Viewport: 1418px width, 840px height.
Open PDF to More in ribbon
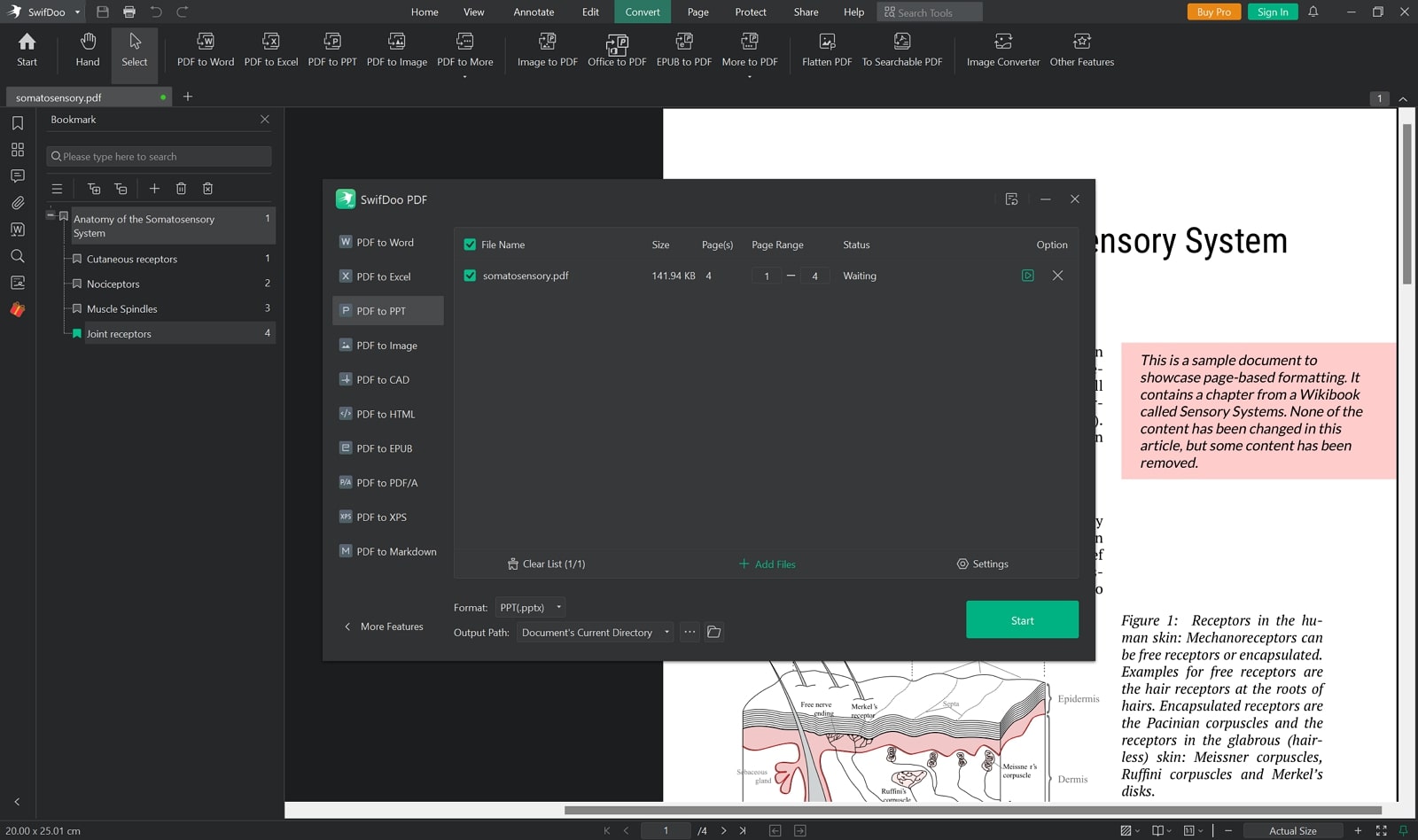tap(465, 53)
